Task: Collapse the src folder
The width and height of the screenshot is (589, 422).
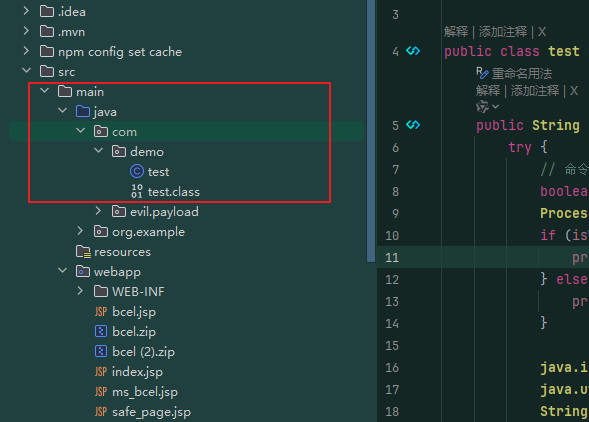Action: [26, 71]
